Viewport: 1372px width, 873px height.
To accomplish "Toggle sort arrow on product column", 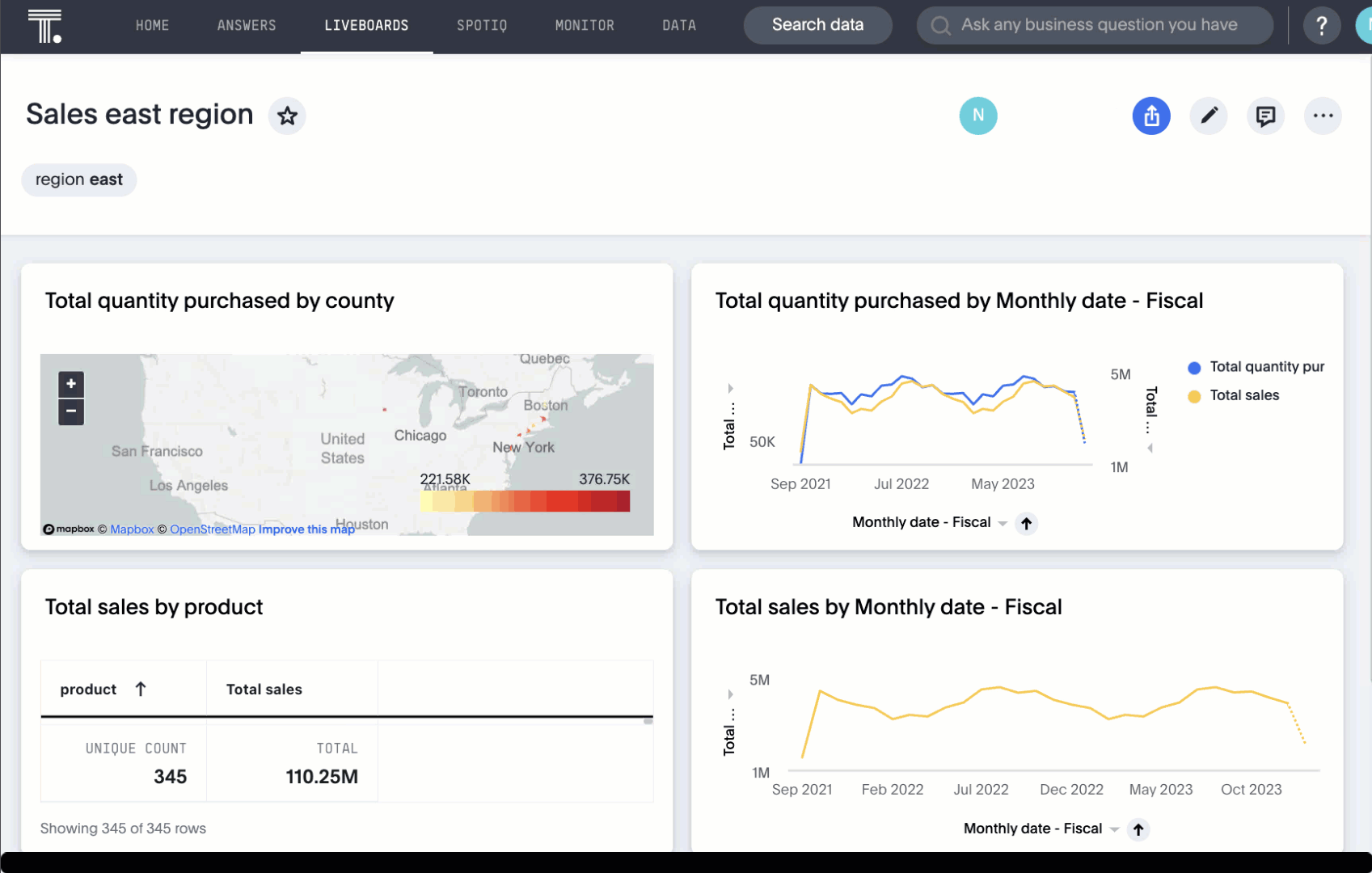I will tap(141, 689).
